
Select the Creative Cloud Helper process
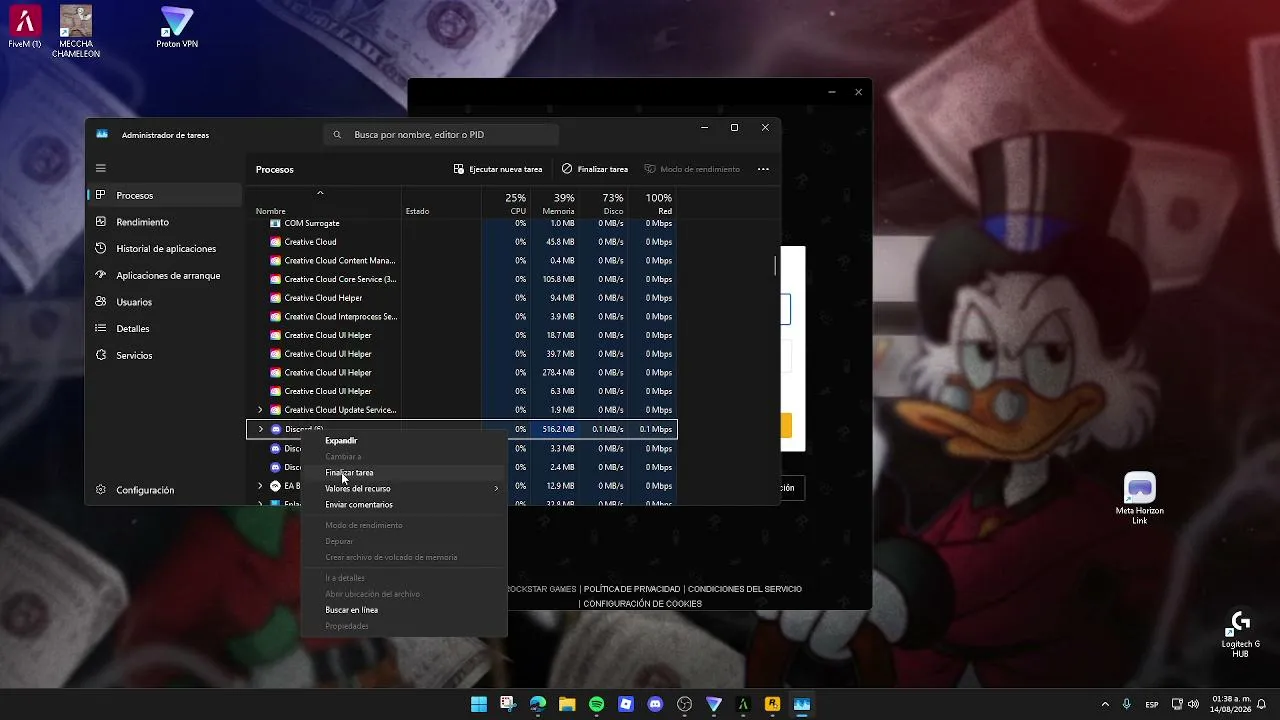[x=462, y=298]
